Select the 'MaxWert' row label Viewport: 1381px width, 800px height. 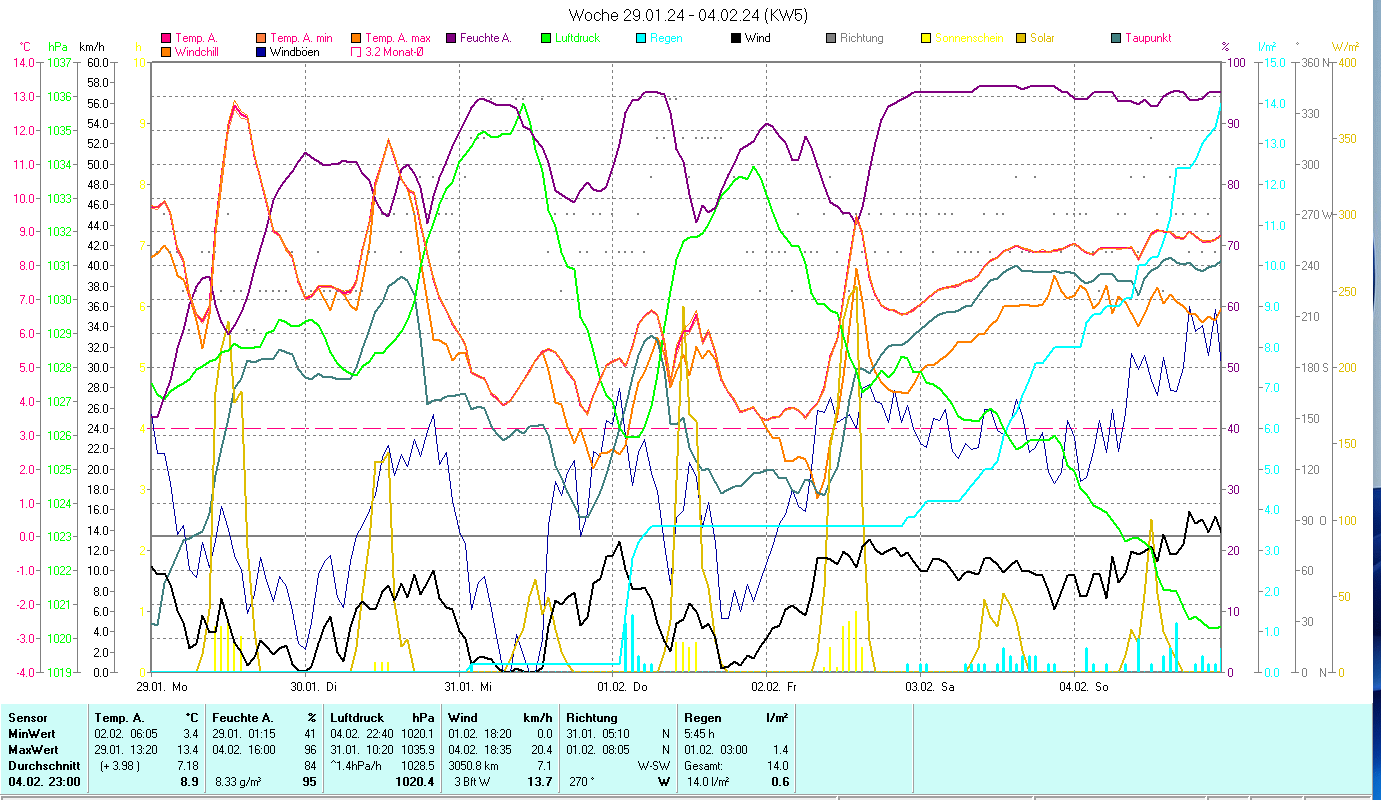point(32,750)
